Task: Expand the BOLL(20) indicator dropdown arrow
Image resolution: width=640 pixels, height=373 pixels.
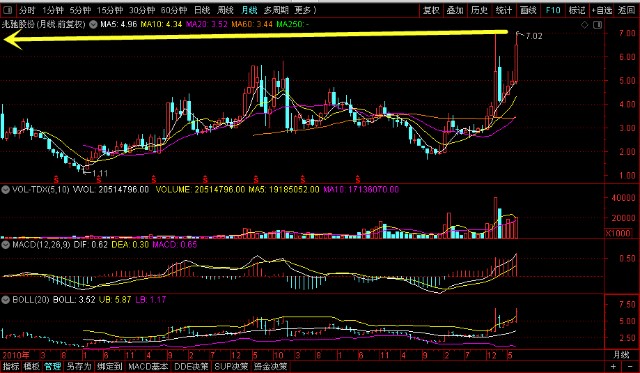Action: coord(6,300)
